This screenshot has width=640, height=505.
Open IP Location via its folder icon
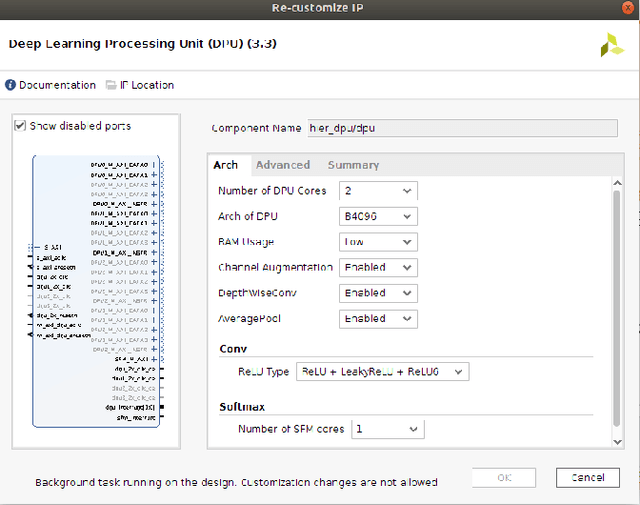point(111,85)
